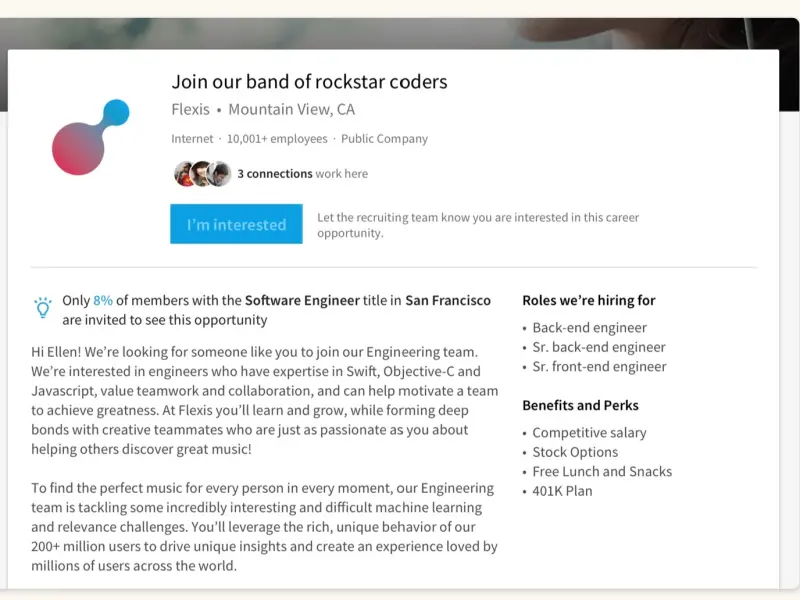View the 3 connections link
This screenshot has height=600, width=800.
click(274, 174)
